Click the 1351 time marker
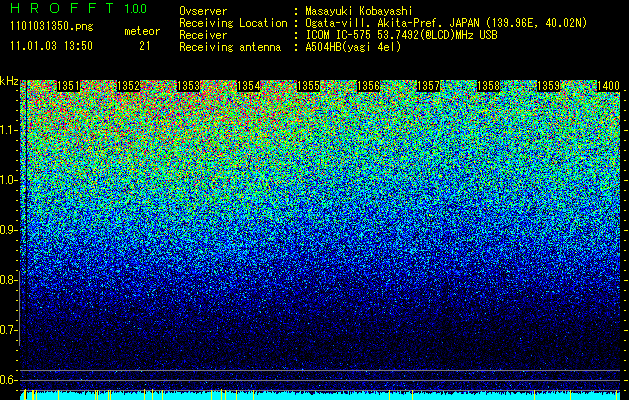This screenshot has height=400, width=629. (68, 86)
